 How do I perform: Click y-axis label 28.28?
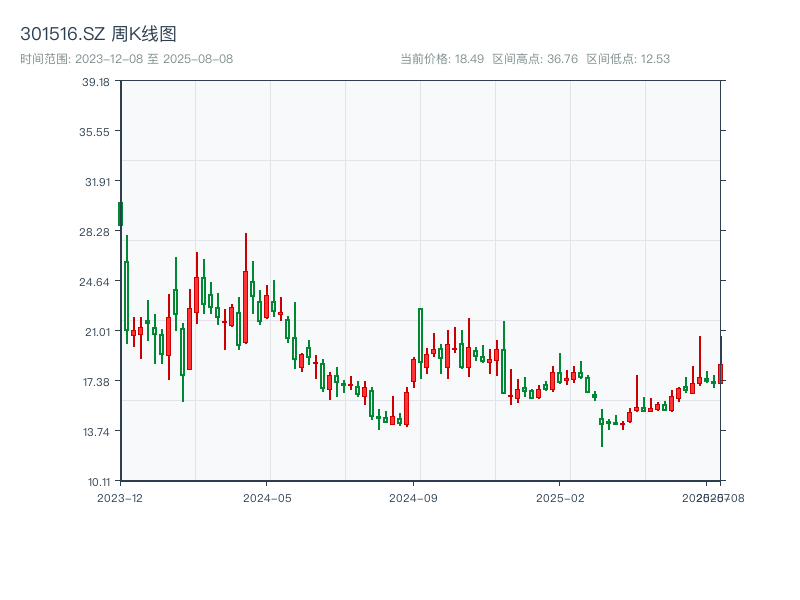click(94, 232)
